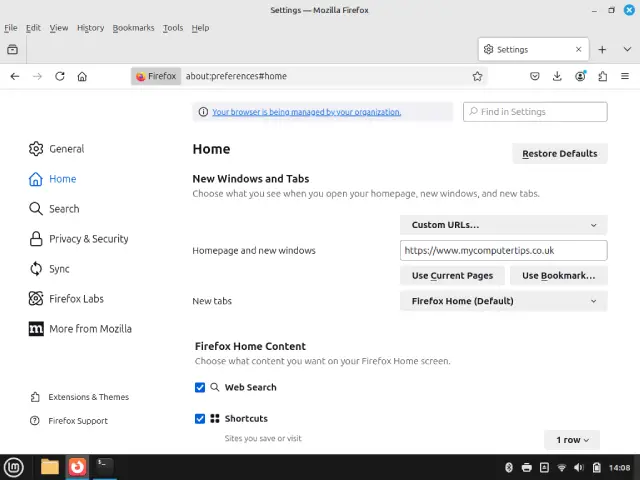640x480 pixels.
Task: Click the Firefox identity badge in address bar
Action: 156,76
